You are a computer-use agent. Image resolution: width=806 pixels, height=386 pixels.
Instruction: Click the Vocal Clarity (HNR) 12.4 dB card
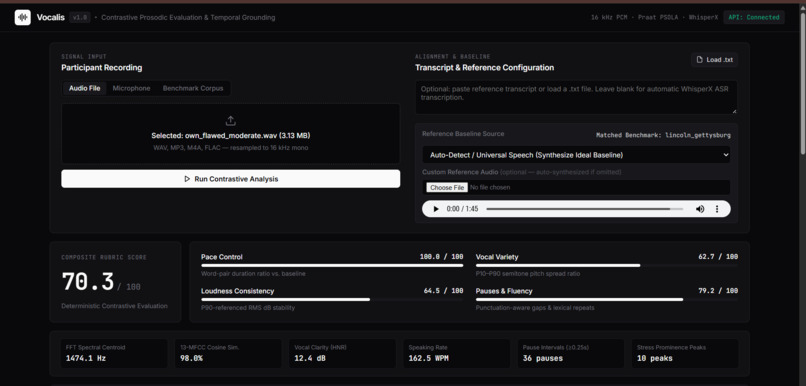click(342, 353)
